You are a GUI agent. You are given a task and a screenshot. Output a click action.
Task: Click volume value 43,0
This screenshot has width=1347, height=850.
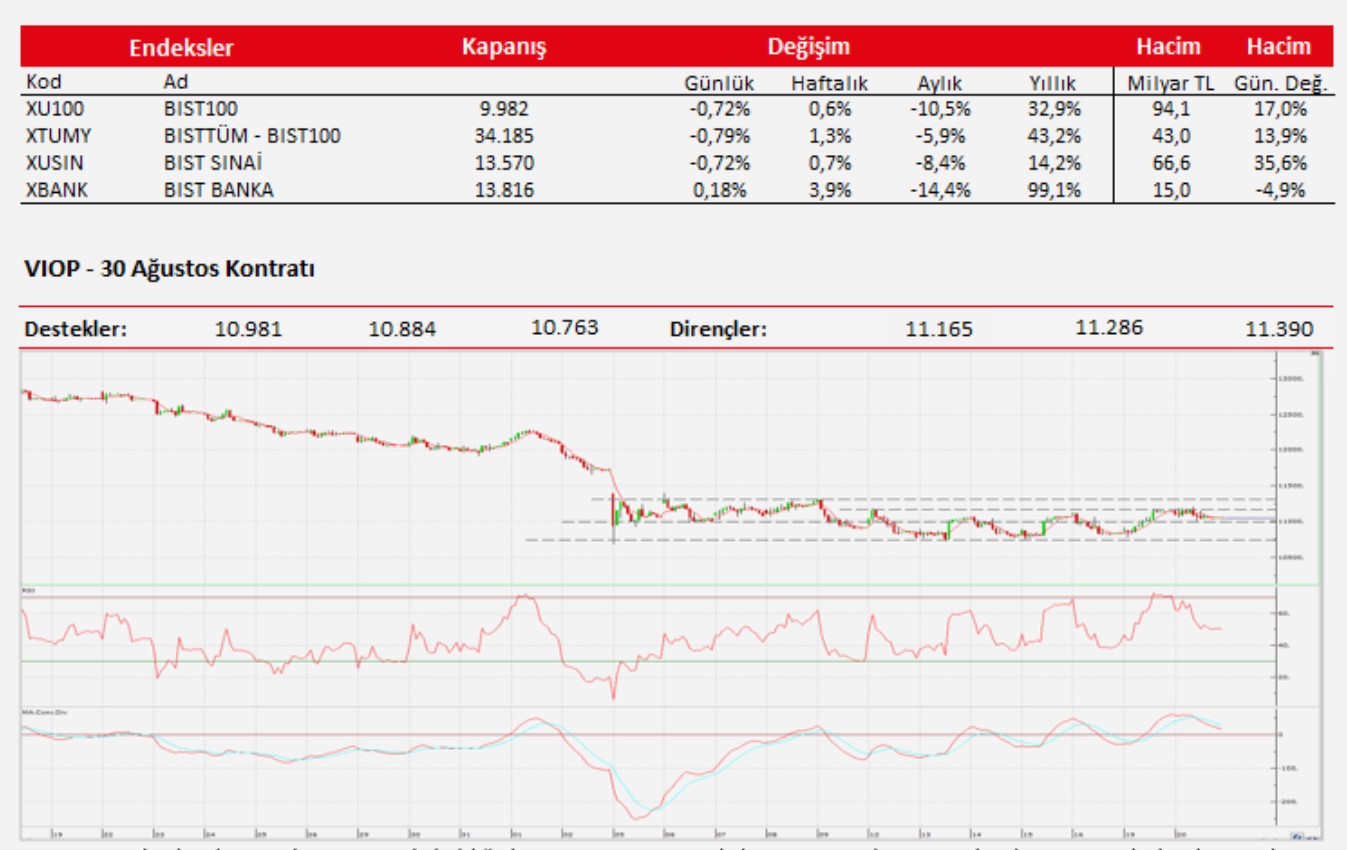point(1171,136)
